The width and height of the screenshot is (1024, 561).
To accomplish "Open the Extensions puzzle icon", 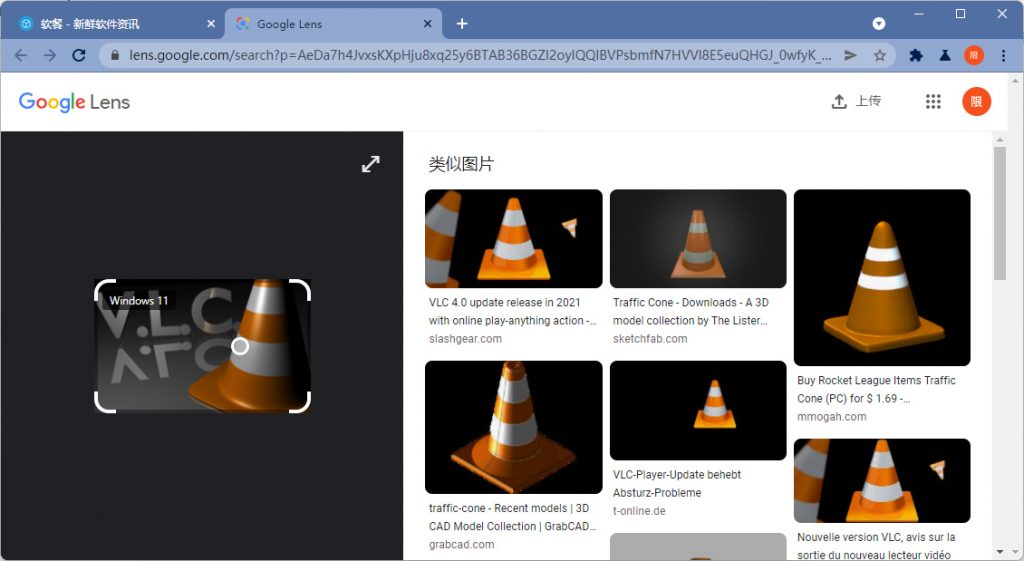I will (915, 56).
